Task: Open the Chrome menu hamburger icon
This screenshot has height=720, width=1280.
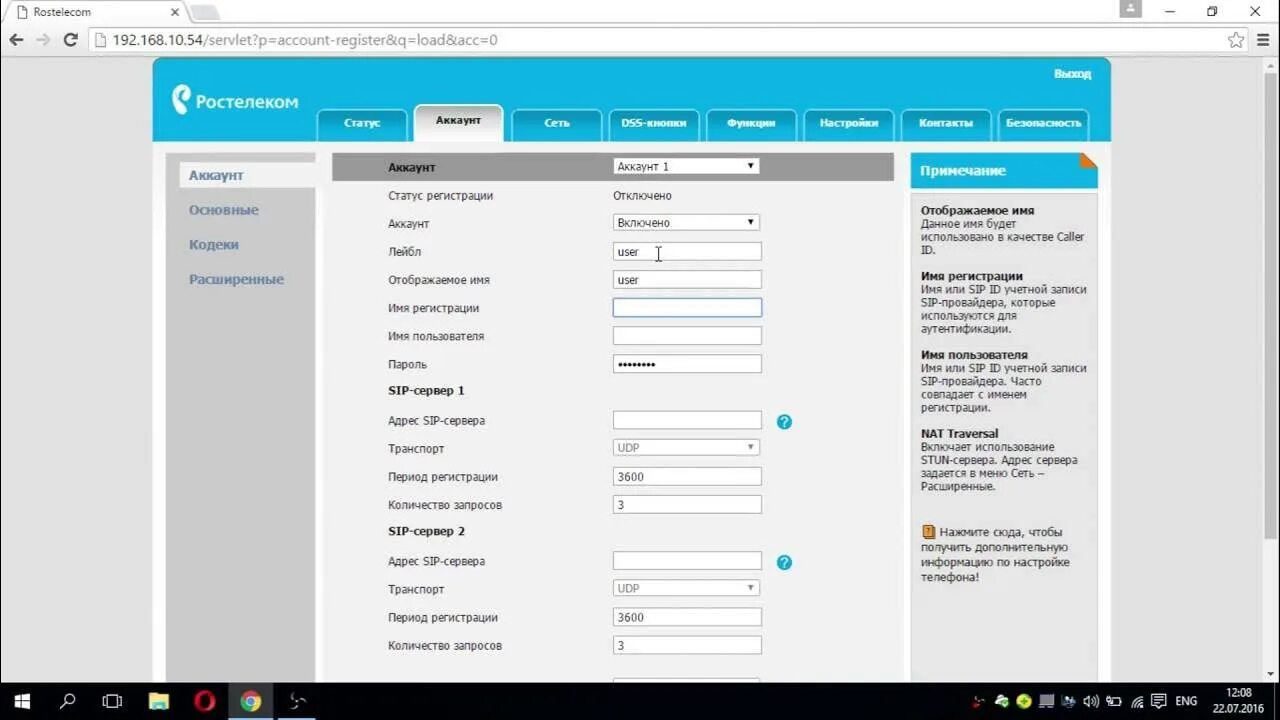Action: [1263, 40]
